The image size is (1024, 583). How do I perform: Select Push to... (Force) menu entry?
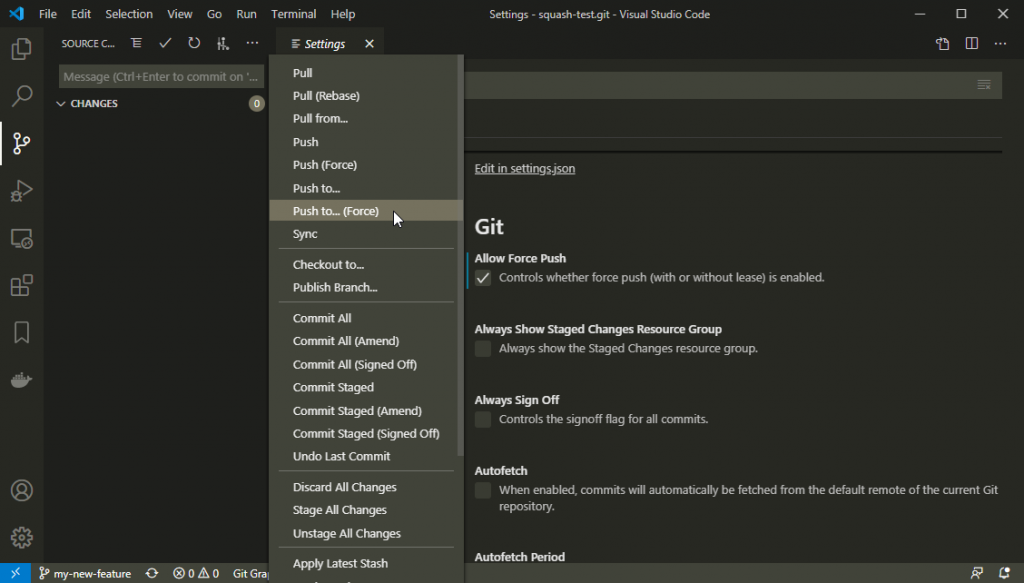click(366, 211)
